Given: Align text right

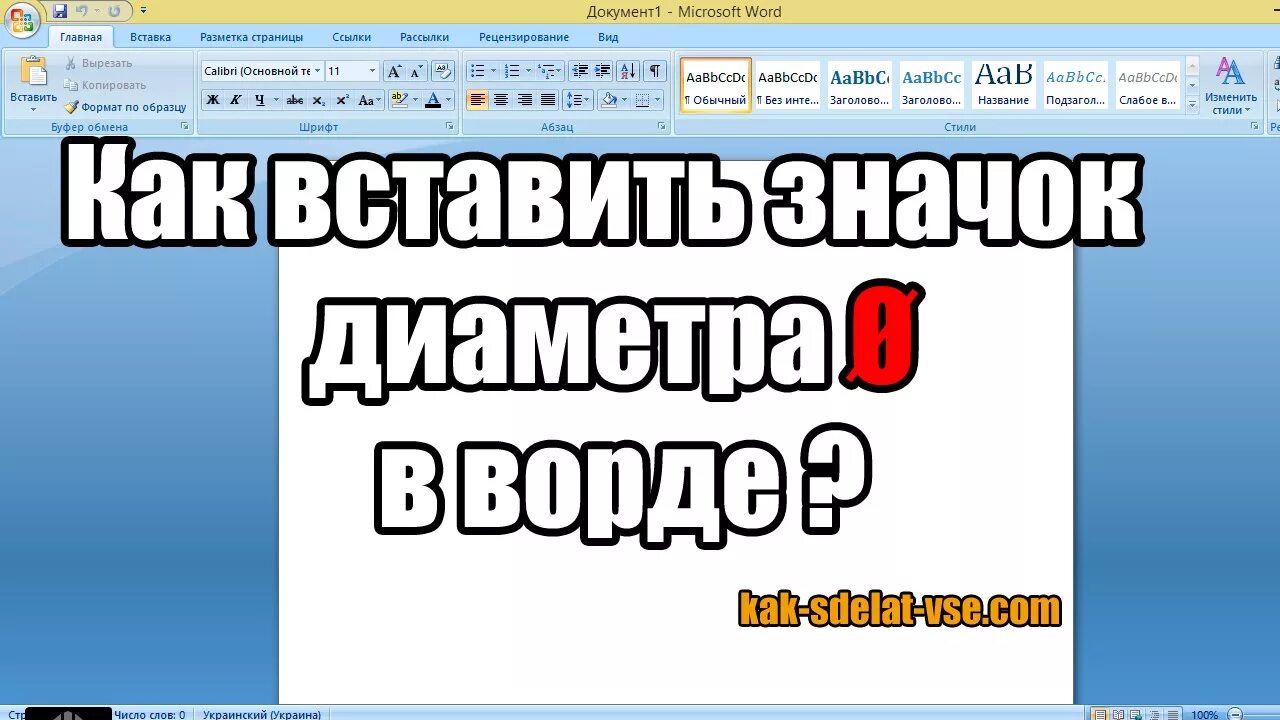Looking at the screenshot, I should [x=524, y=100].
